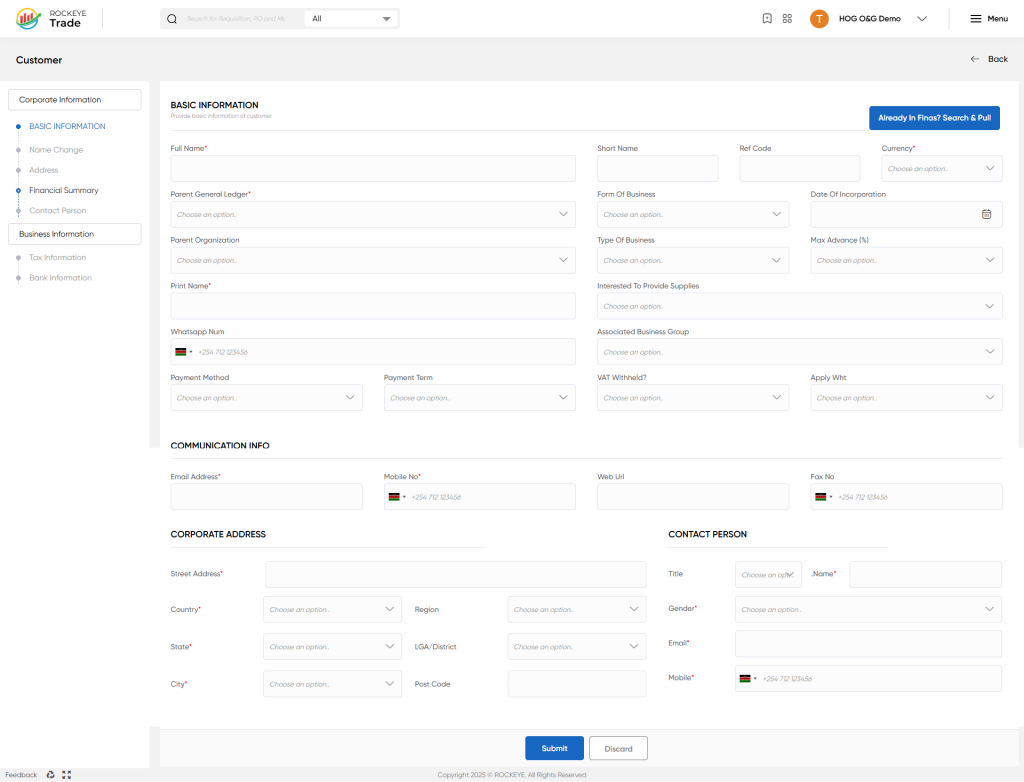Click the Back link

point(997,59)
